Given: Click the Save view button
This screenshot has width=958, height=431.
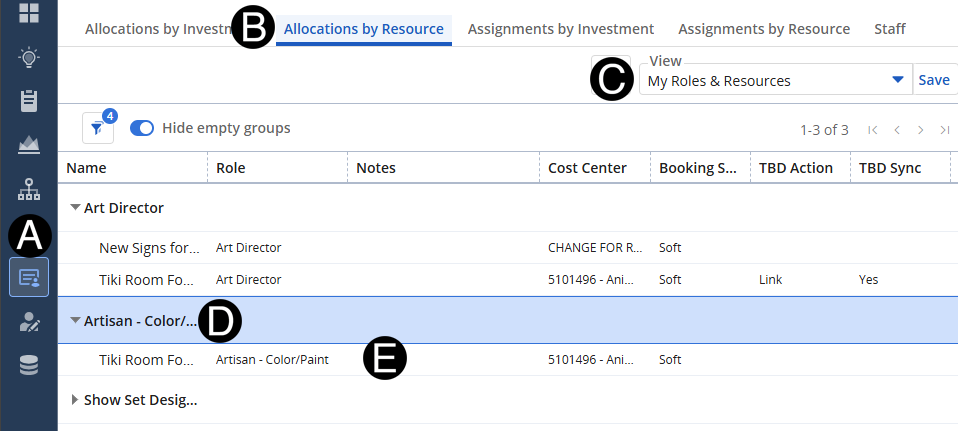Looking at the screenshot, I should pyautogui.click(x=934, y=80).
